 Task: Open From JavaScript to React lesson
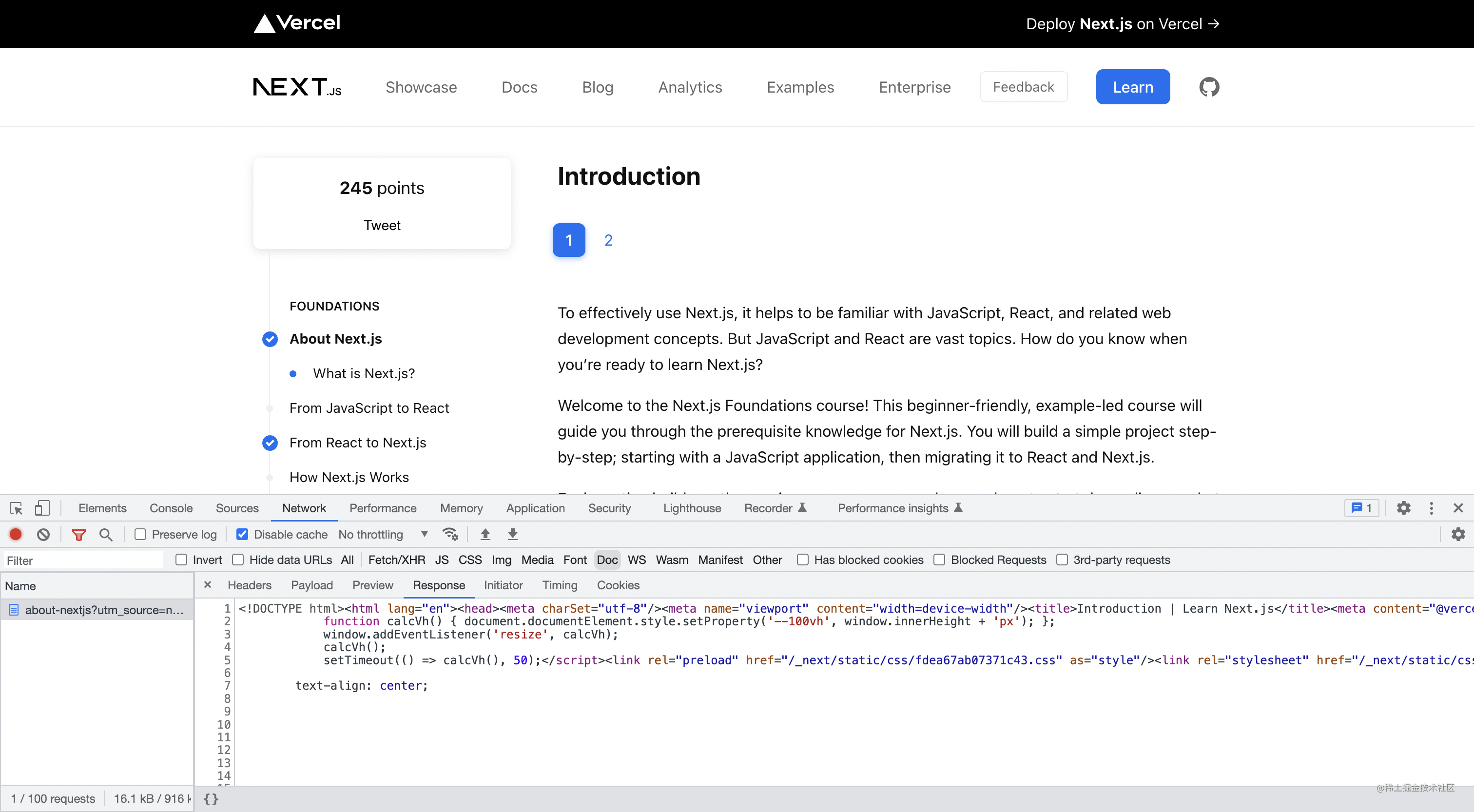click(369, 408)
